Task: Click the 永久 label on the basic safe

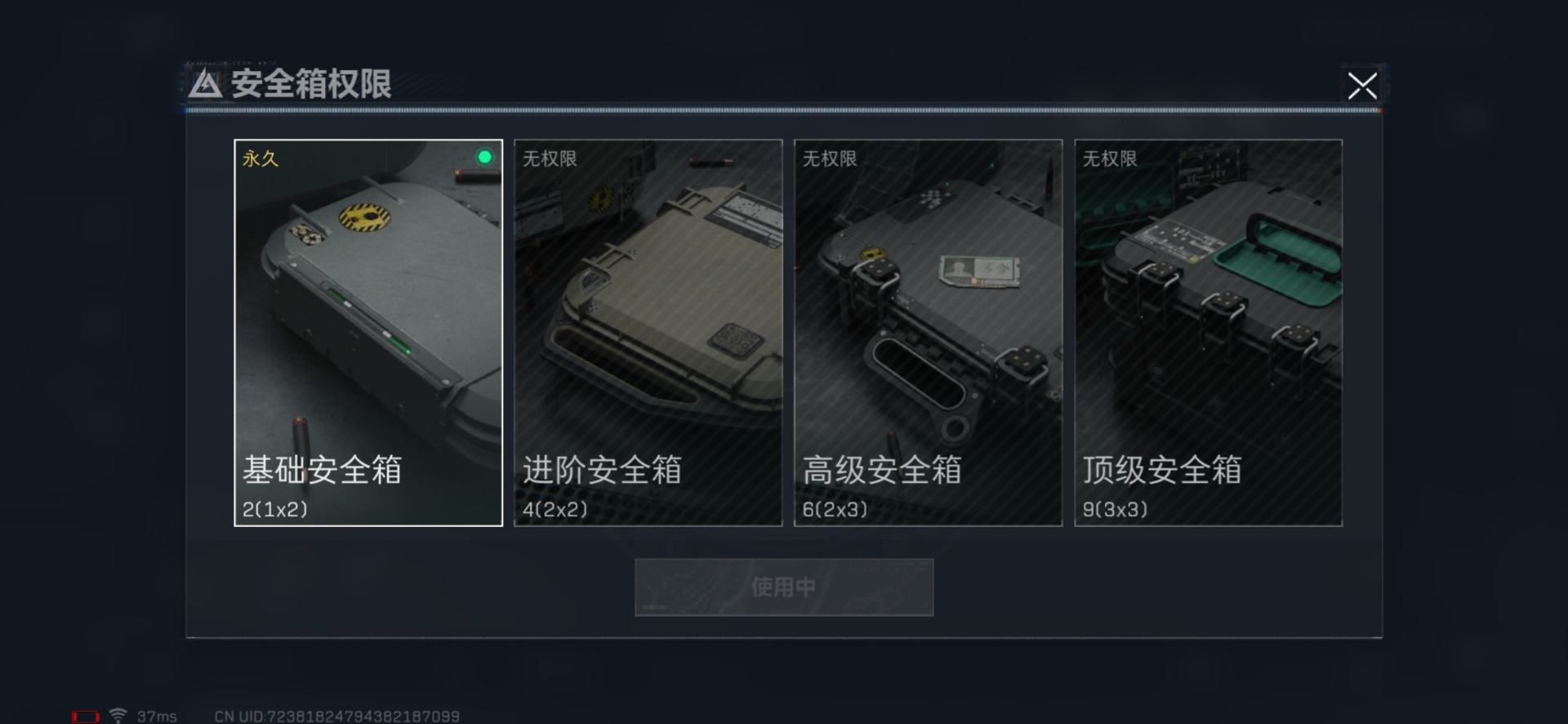Action: click(x=261, y=159)
